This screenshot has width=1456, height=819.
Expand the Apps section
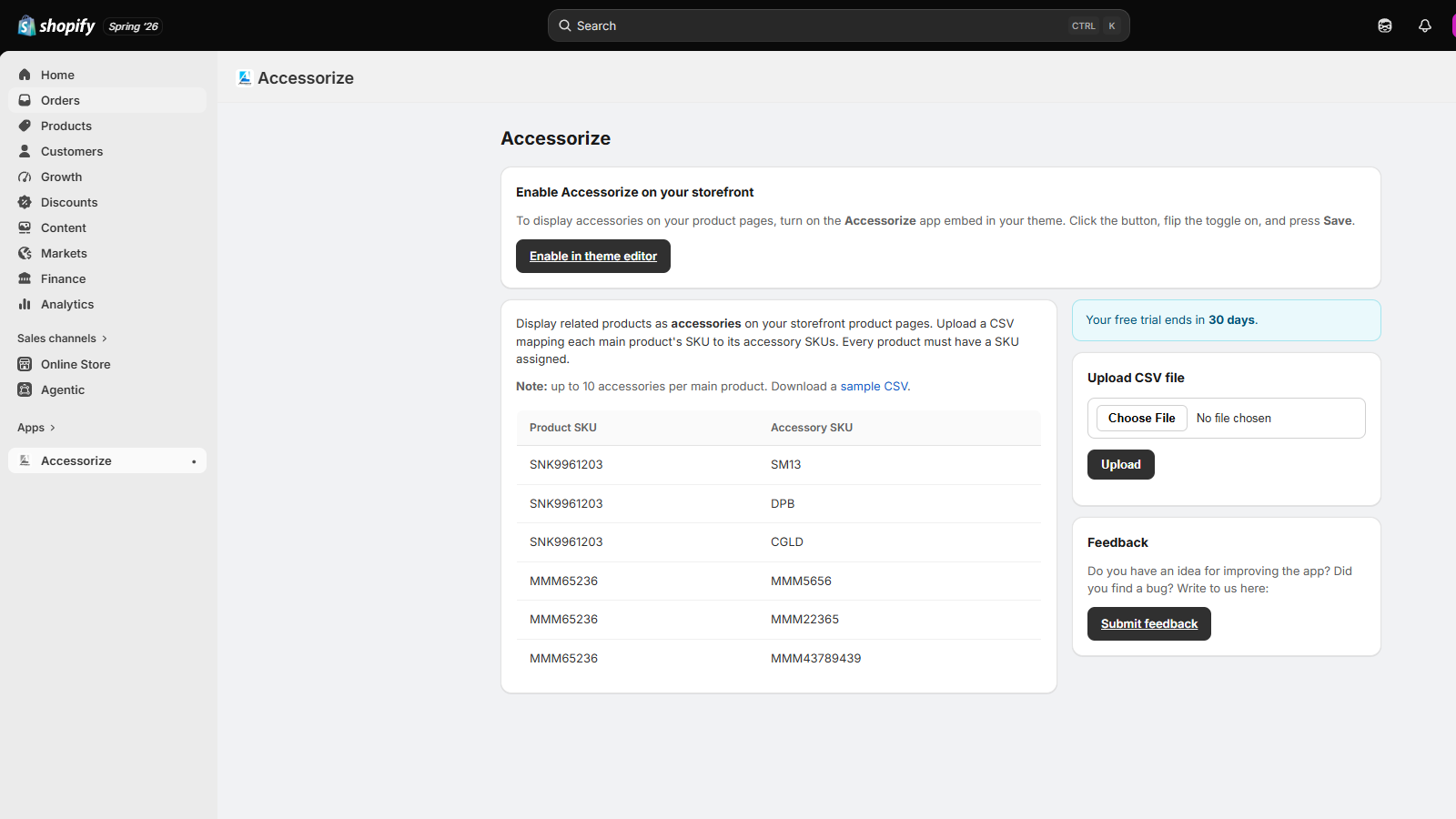pos(36,428)
